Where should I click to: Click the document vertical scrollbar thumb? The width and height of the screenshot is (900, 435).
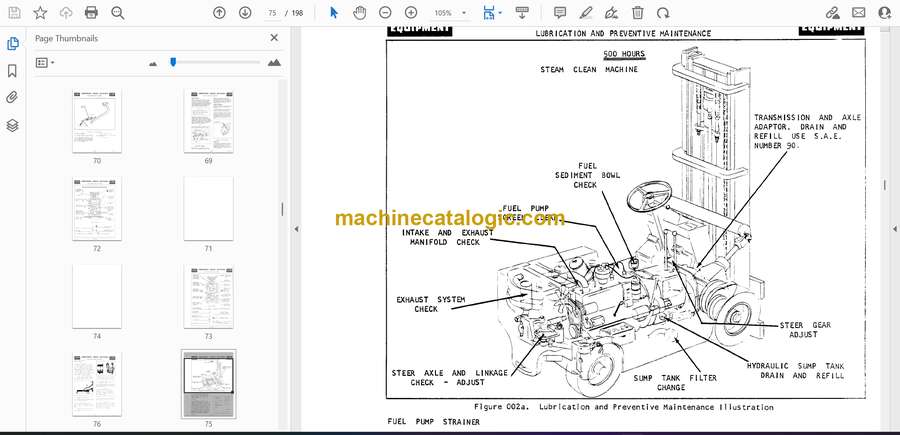tap(885, 185)
